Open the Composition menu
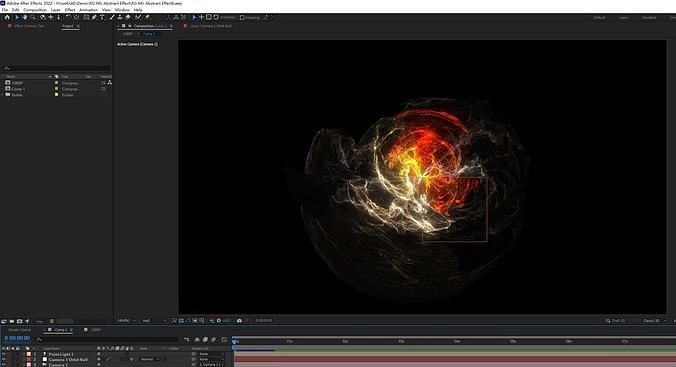This screenshot has width=676, height=367. 35,9
